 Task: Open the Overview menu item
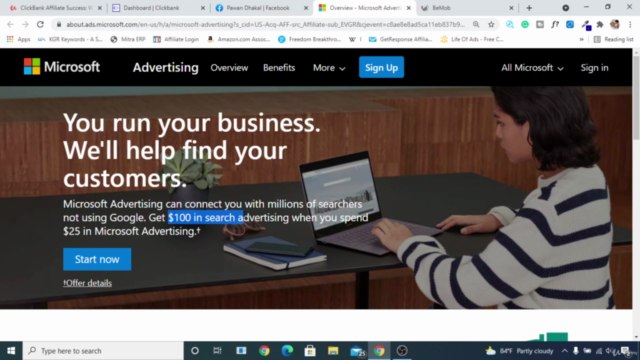229,68
